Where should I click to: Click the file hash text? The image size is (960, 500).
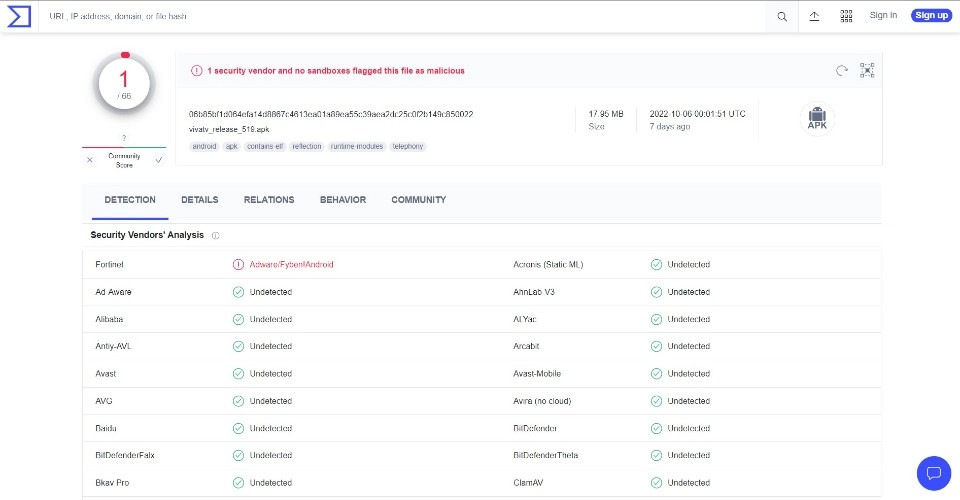[x=331, y=114]
